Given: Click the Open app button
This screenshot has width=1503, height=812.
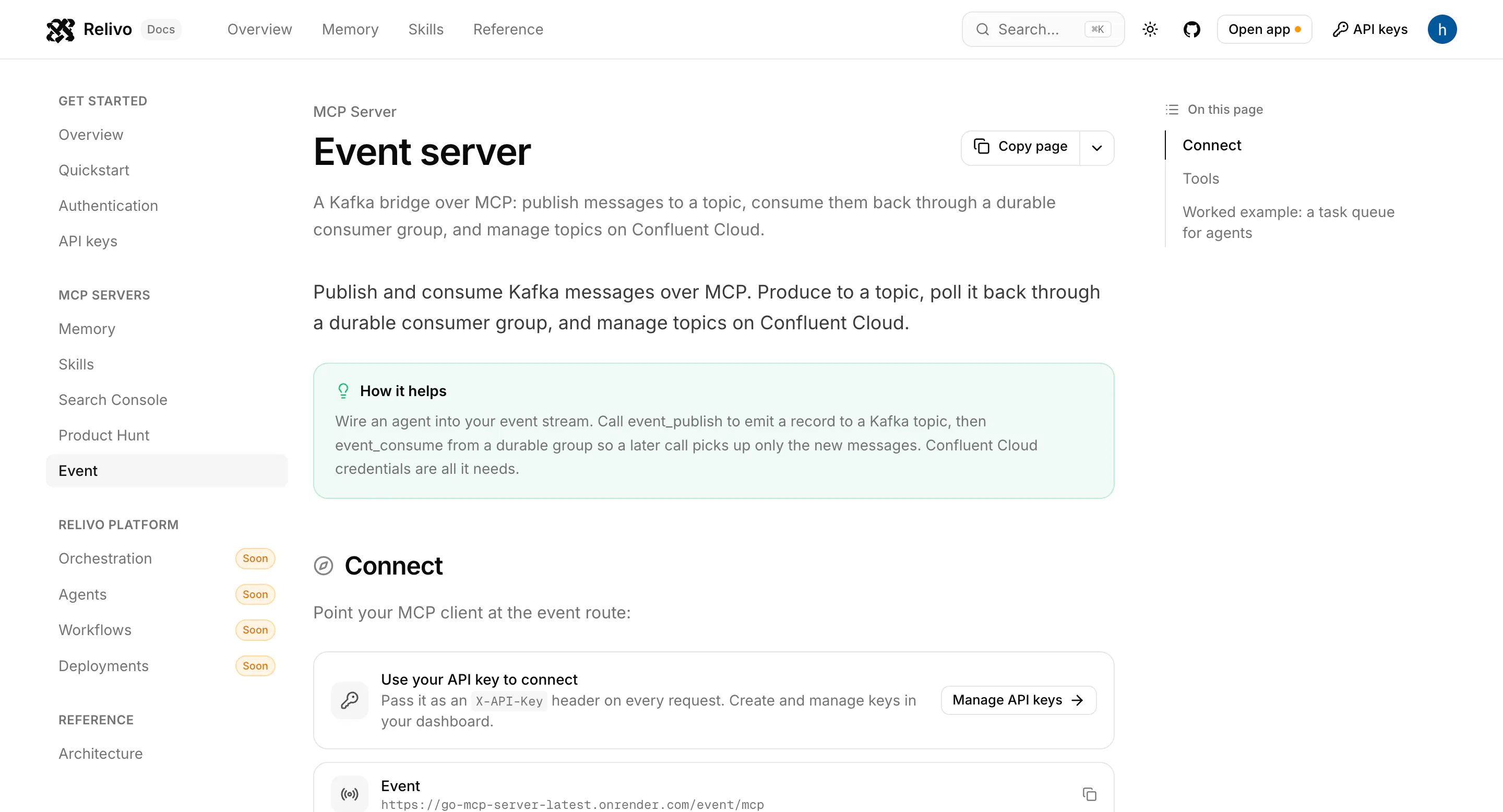Looking at the screenshot, I should (1265, 29).
